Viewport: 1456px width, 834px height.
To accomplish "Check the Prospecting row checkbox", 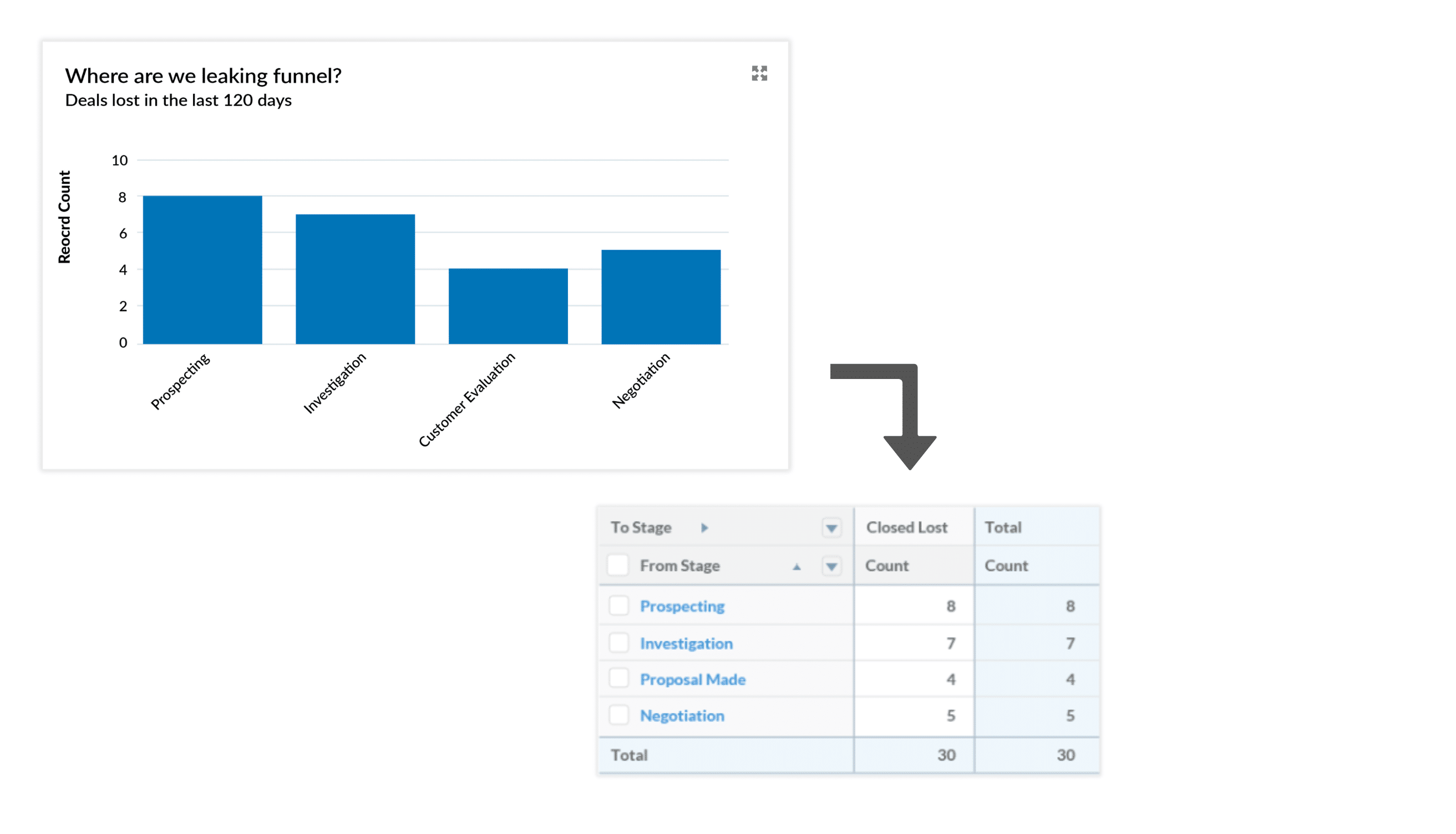I will [x=618, y=605].
